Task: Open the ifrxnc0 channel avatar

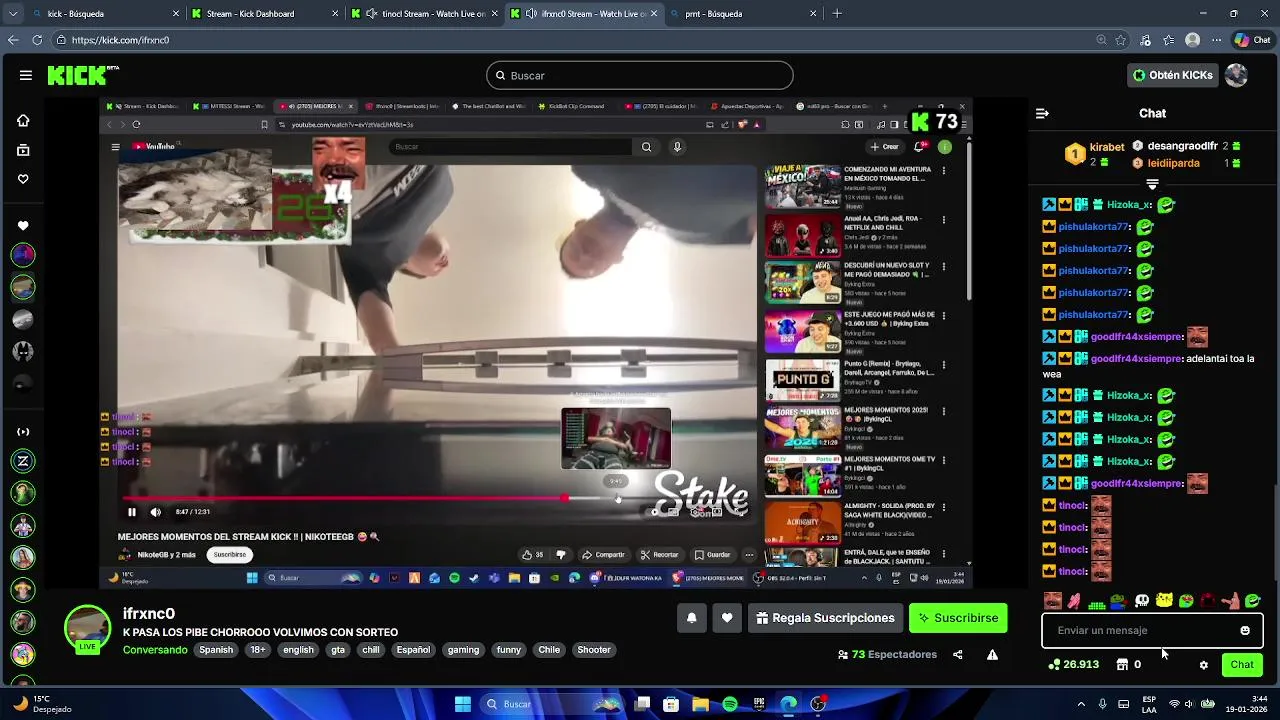Action: [87, 628]
